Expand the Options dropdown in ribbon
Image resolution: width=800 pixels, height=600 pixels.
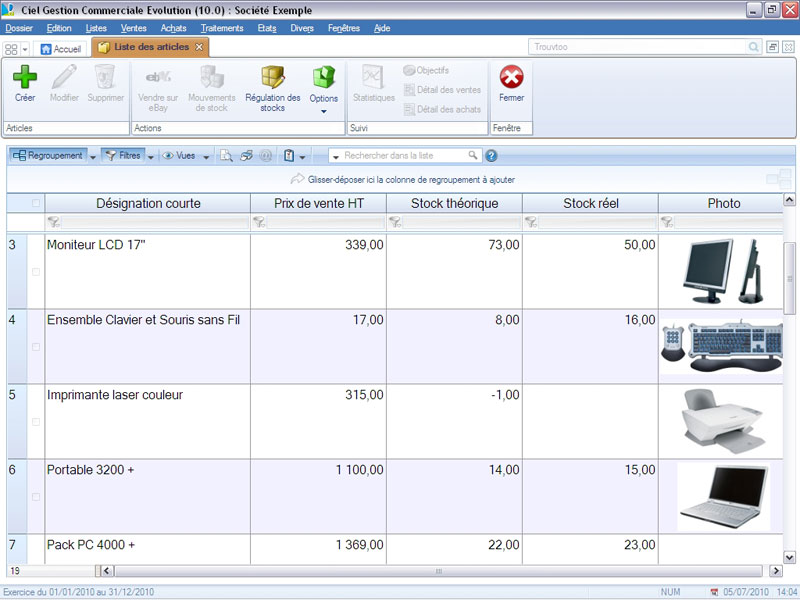pos(324,110)
